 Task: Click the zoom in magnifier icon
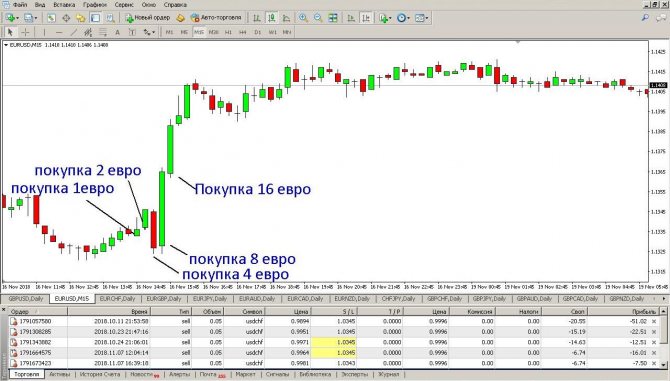click(x=303, y=18)
